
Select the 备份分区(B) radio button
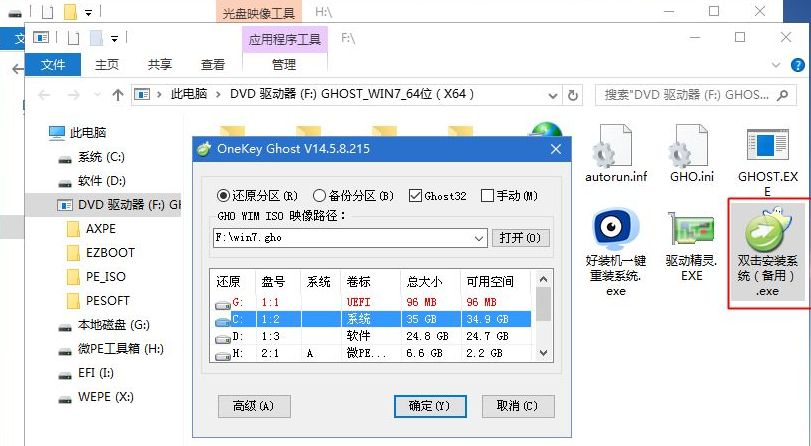pos(320,196)
